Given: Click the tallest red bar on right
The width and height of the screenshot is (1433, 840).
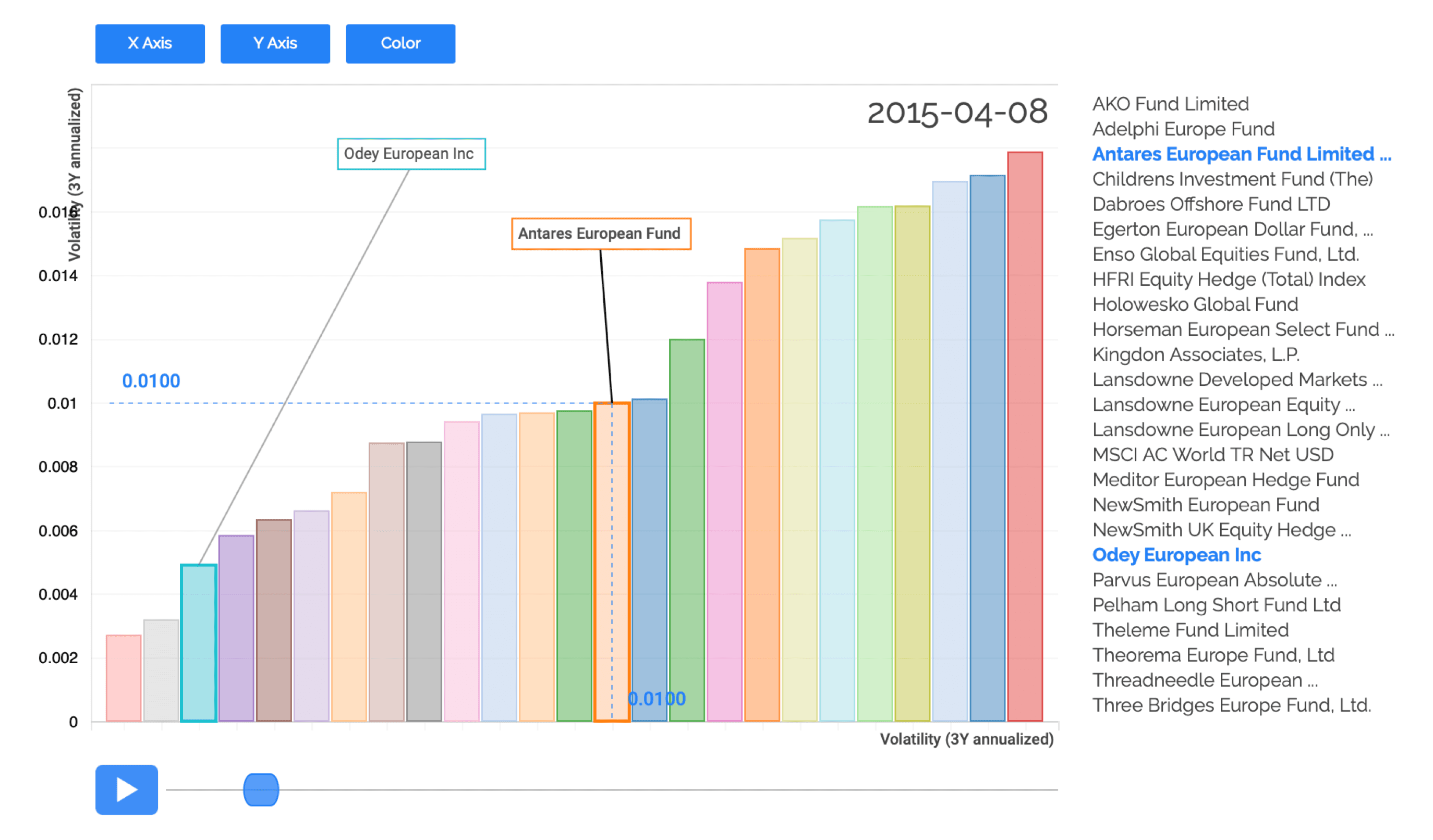Looking at the screenshot, I should pyautogui.click(x=1025, y=436).
